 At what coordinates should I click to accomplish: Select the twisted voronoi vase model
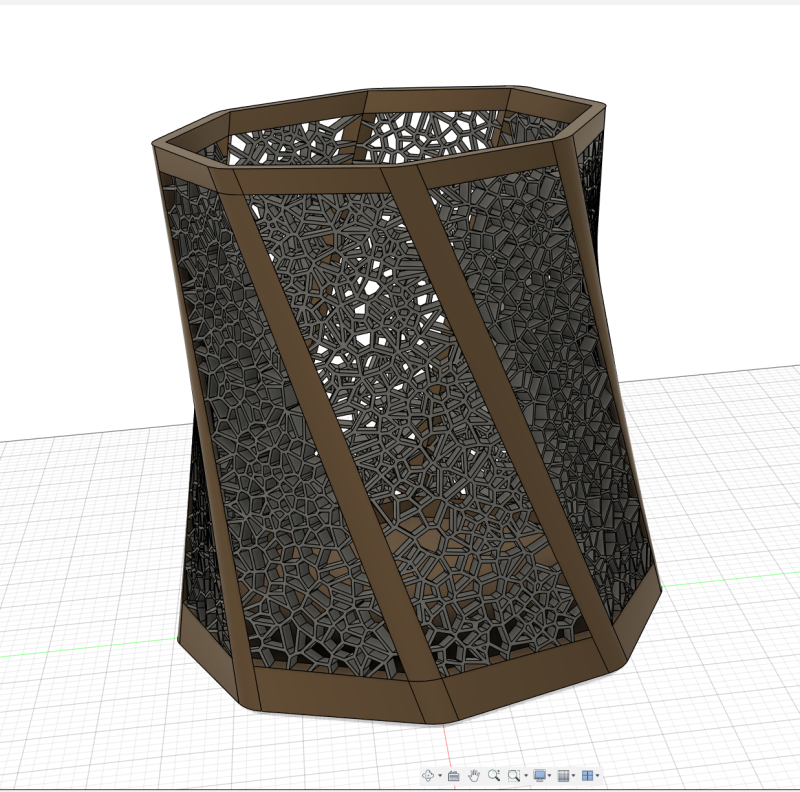[406, 403]
